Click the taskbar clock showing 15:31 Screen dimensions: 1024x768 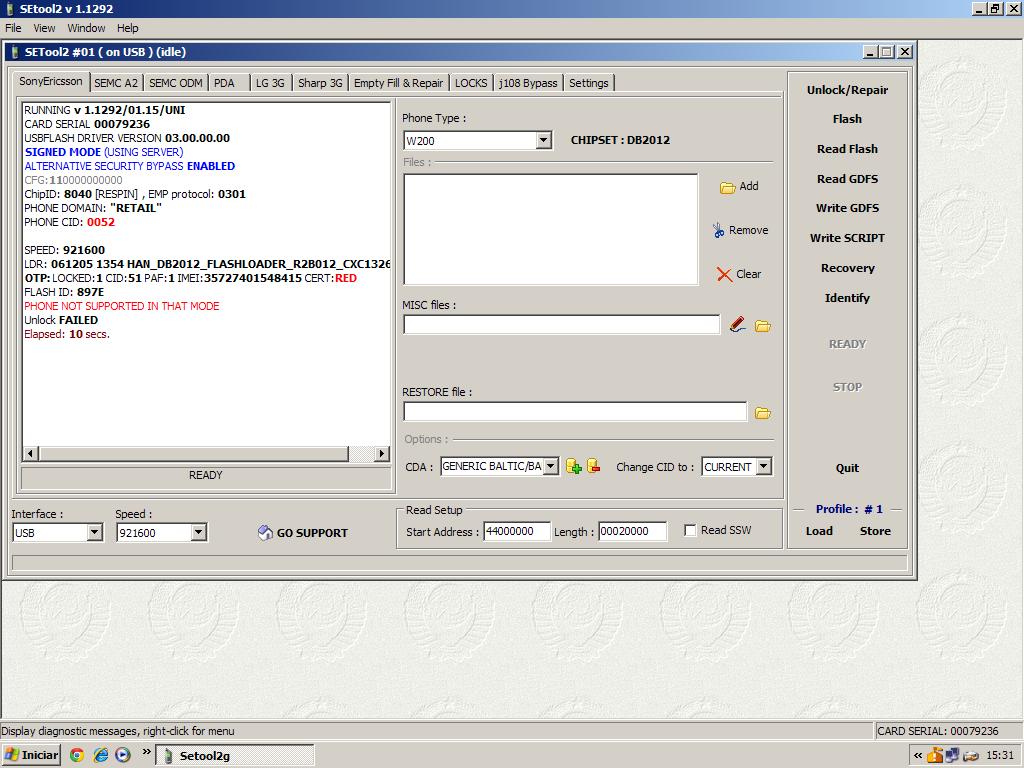click(999, 756)
